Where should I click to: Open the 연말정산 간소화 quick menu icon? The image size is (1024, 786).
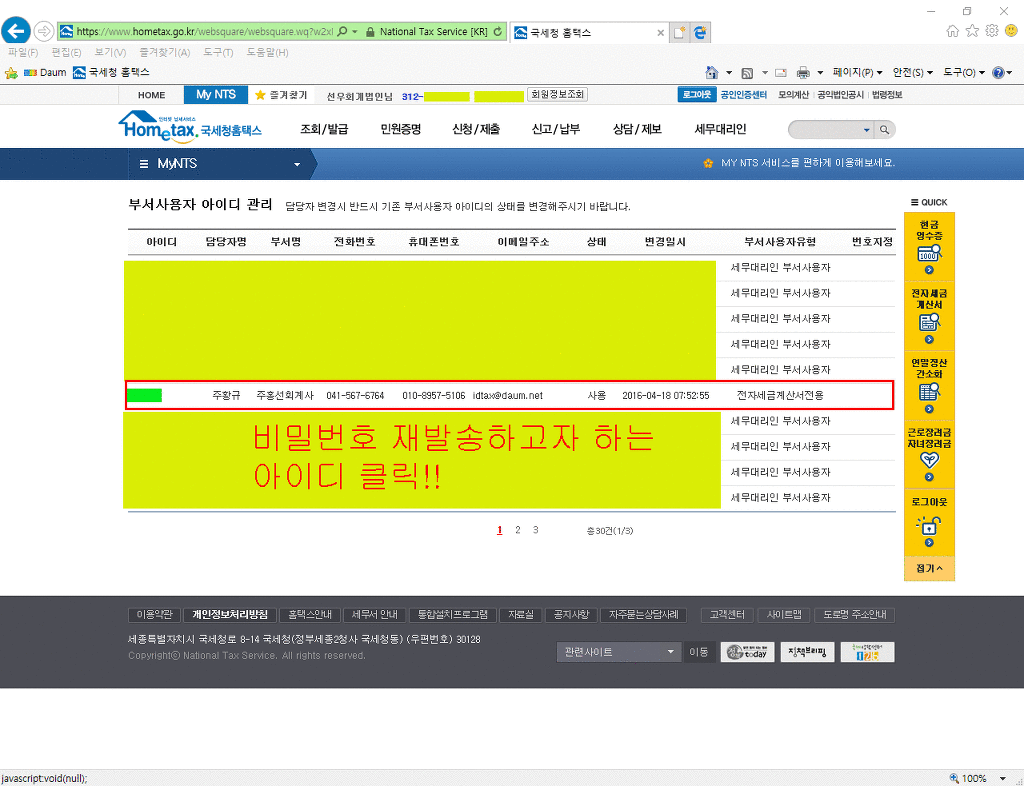[x=929, y=385]
